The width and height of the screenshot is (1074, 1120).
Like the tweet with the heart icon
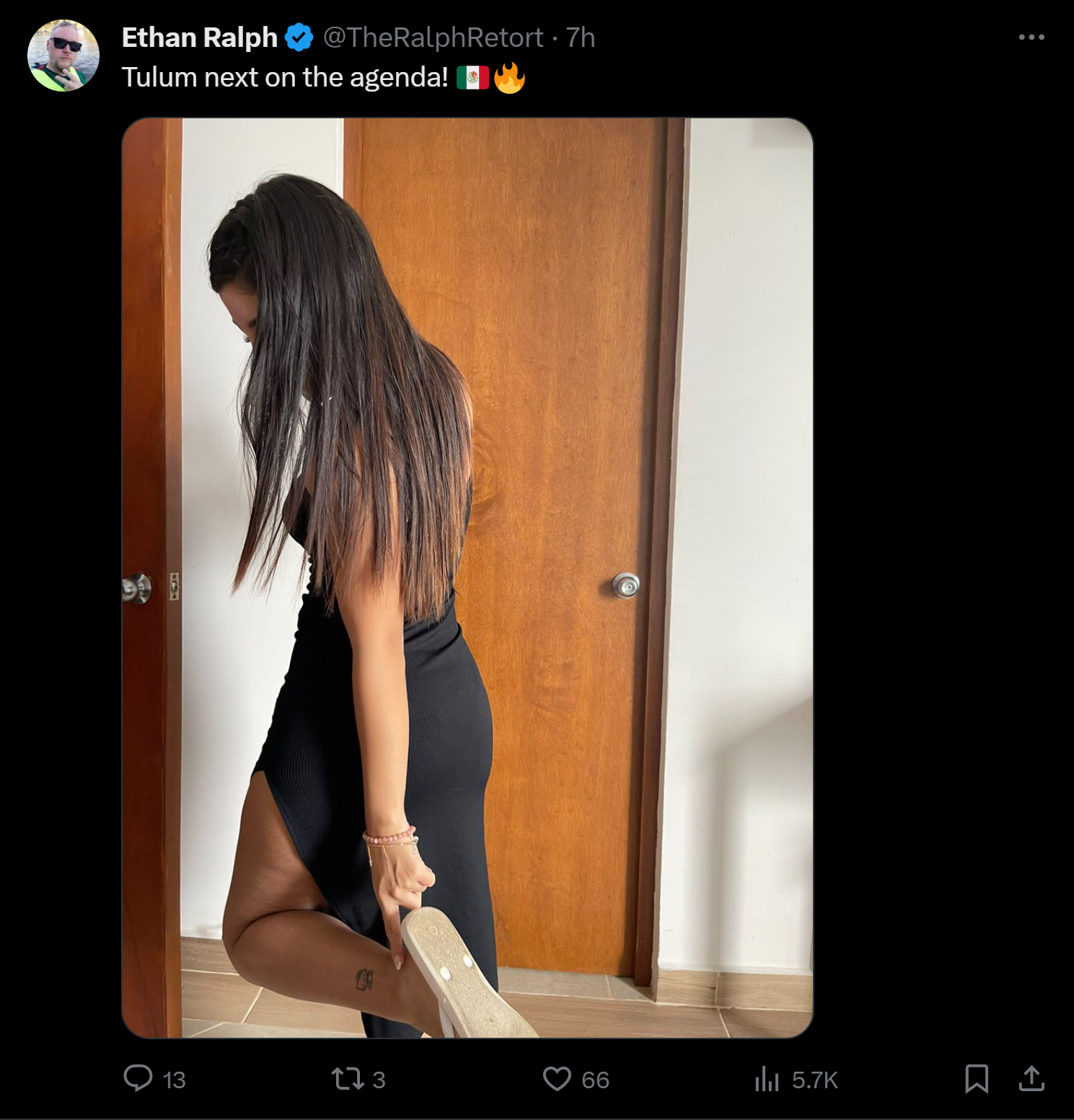[557, 1079]
